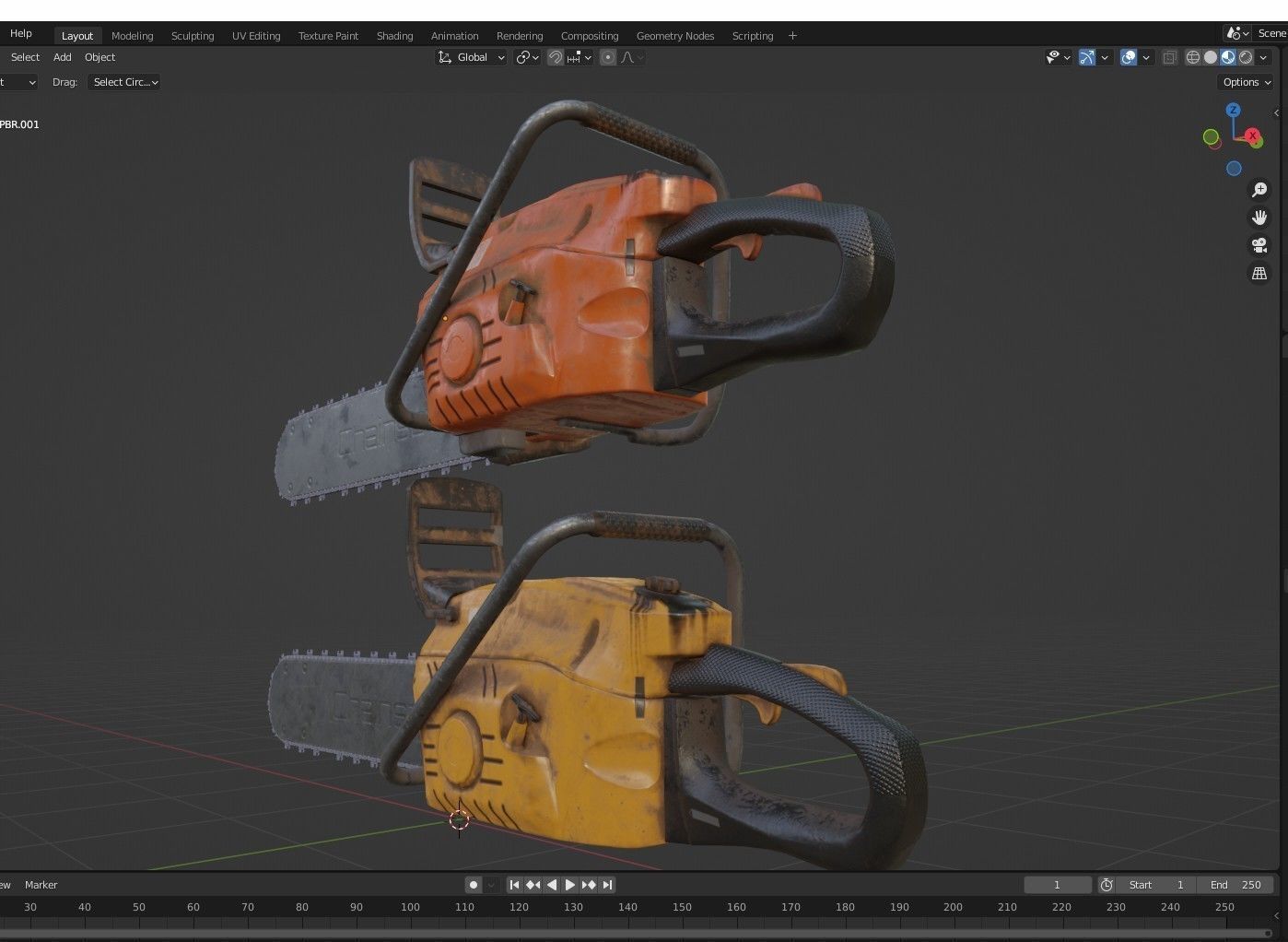Screen dimensions: 1288x942
Task: Toggle perspective/orthographic grid icon
Action: click(1259, 273)
